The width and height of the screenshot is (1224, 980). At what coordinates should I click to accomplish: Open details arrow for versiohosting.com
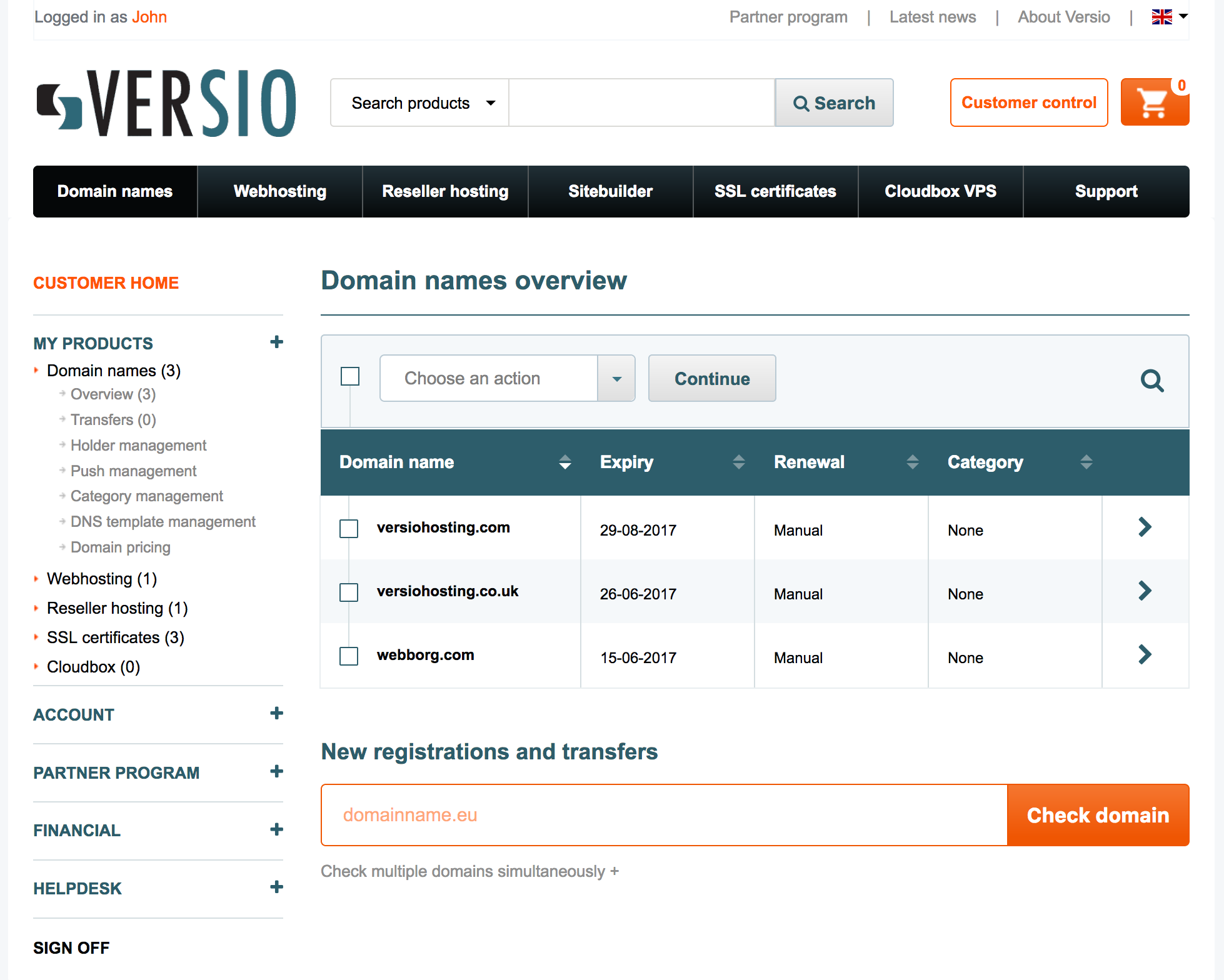pos(1145,527)
